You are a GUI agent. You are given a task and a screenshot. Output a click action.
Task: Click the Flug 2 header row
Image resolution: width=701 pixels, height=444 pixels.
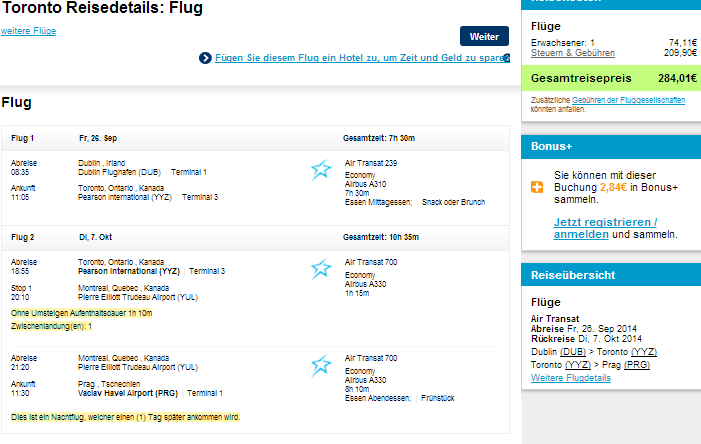point(255,237)
